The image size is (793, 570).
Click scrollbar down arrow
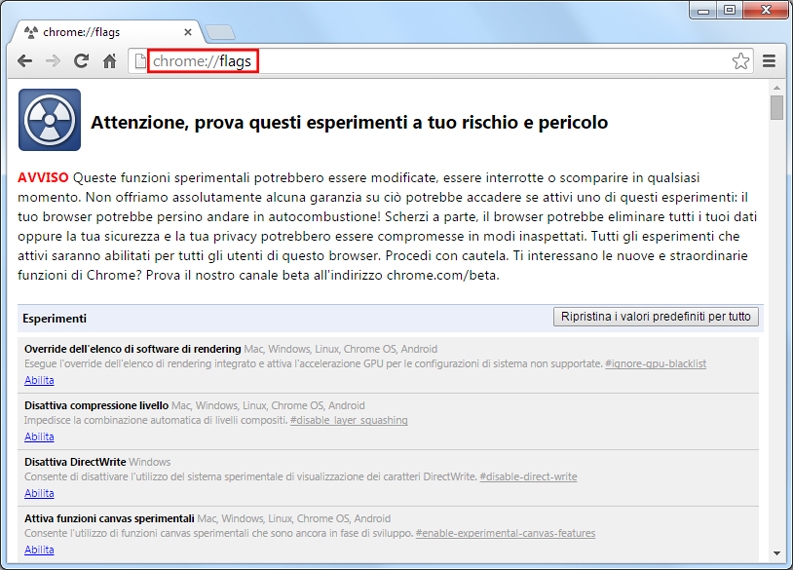click(x=777, y=553)
